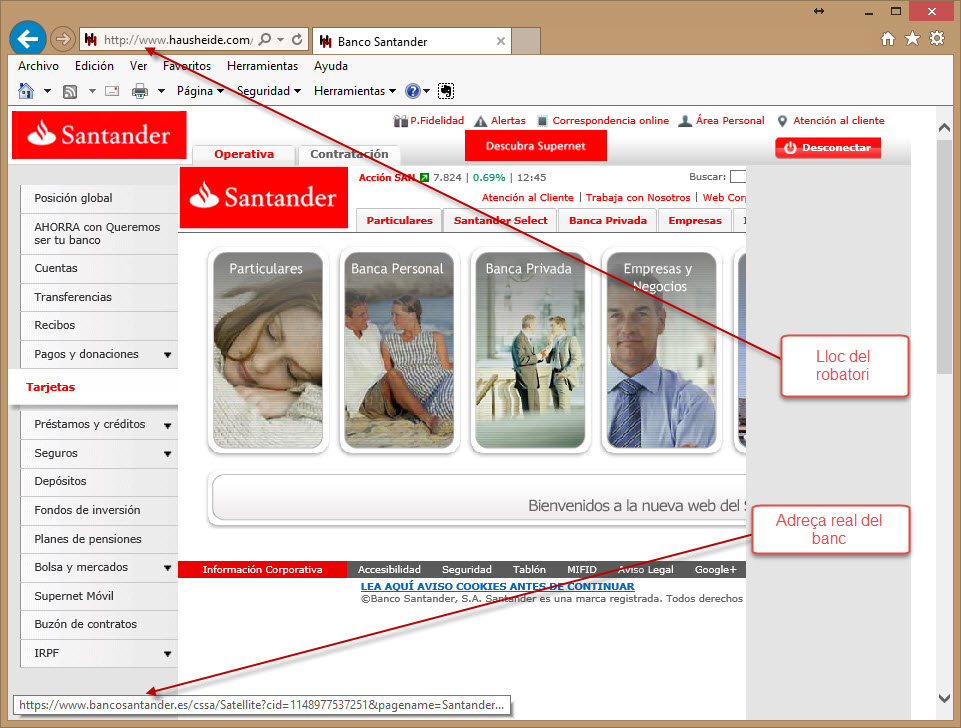Image resolution: width=961 pixels, height=728 pixels.
Task: Open the Herramientas command bar dropdown
Action: (355, 91)
